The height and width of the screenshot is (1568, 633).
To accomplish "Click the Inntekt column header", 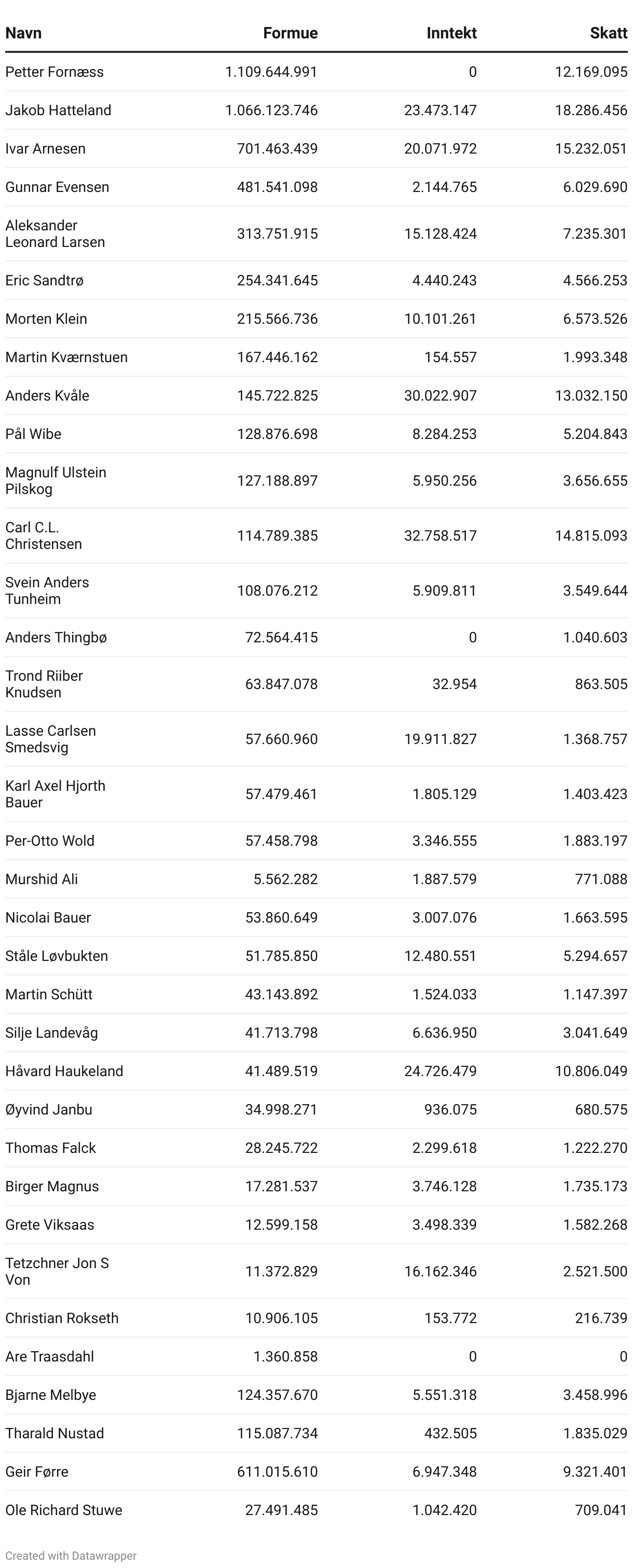I will 451,33.
